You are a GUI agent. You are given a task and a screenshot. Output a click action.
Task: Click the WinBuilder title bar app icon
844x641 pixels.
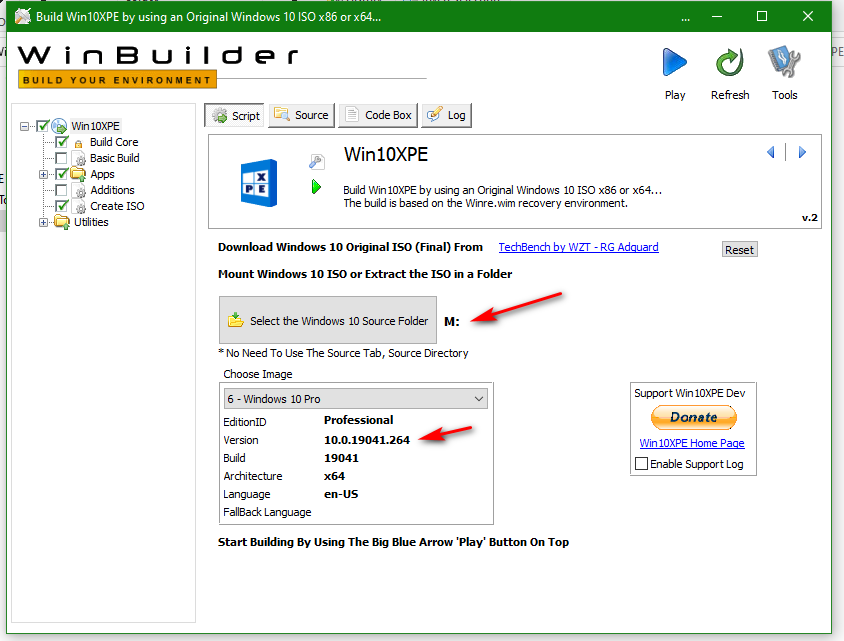pos(23,16)
